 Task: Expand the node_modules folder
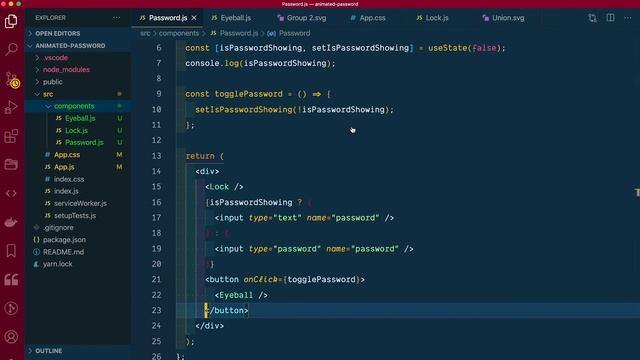click(x=66, y=70)
